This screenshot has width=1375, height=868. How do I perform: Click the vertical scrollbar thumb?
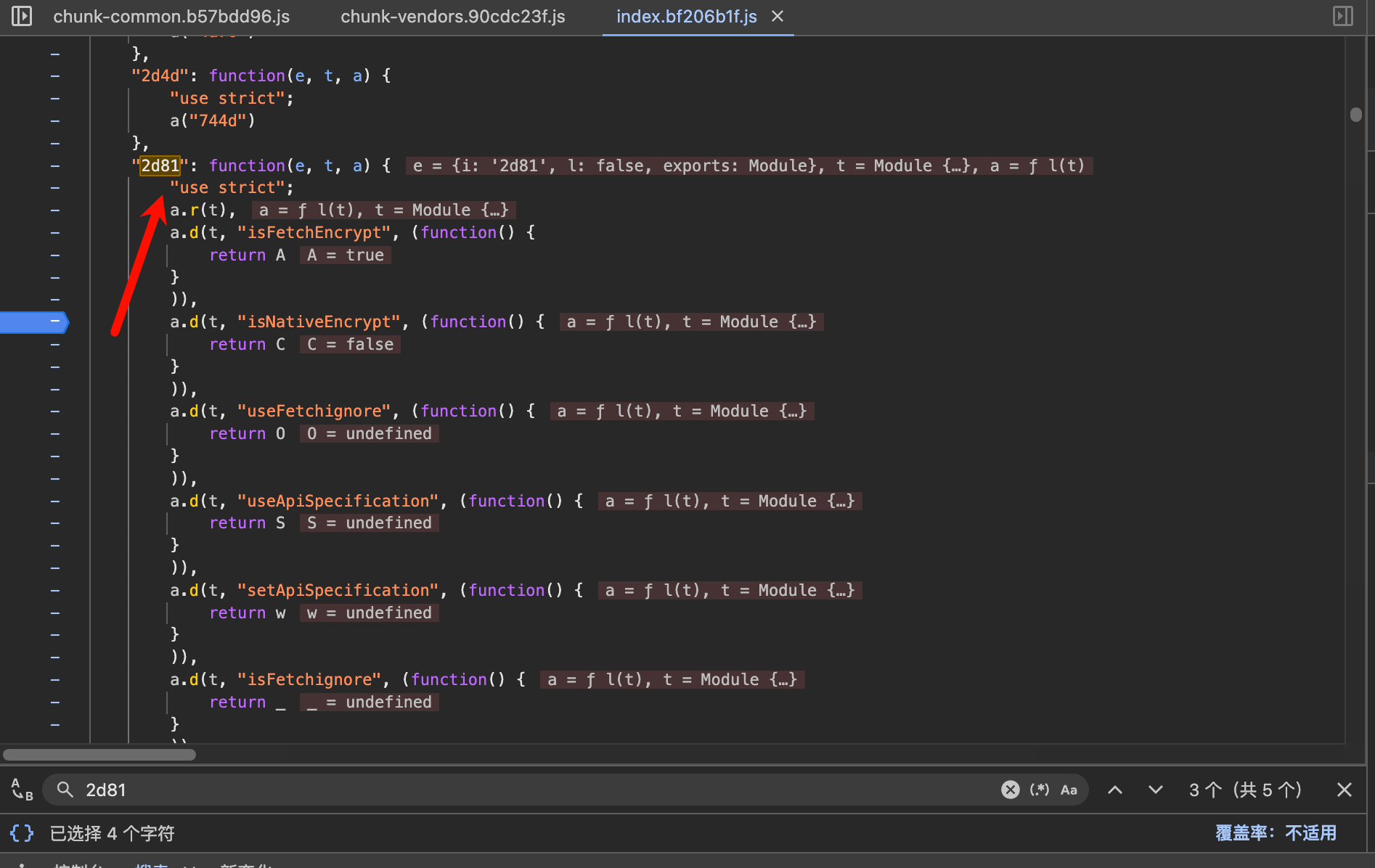pyautogui.click(x=1355, y=115)
